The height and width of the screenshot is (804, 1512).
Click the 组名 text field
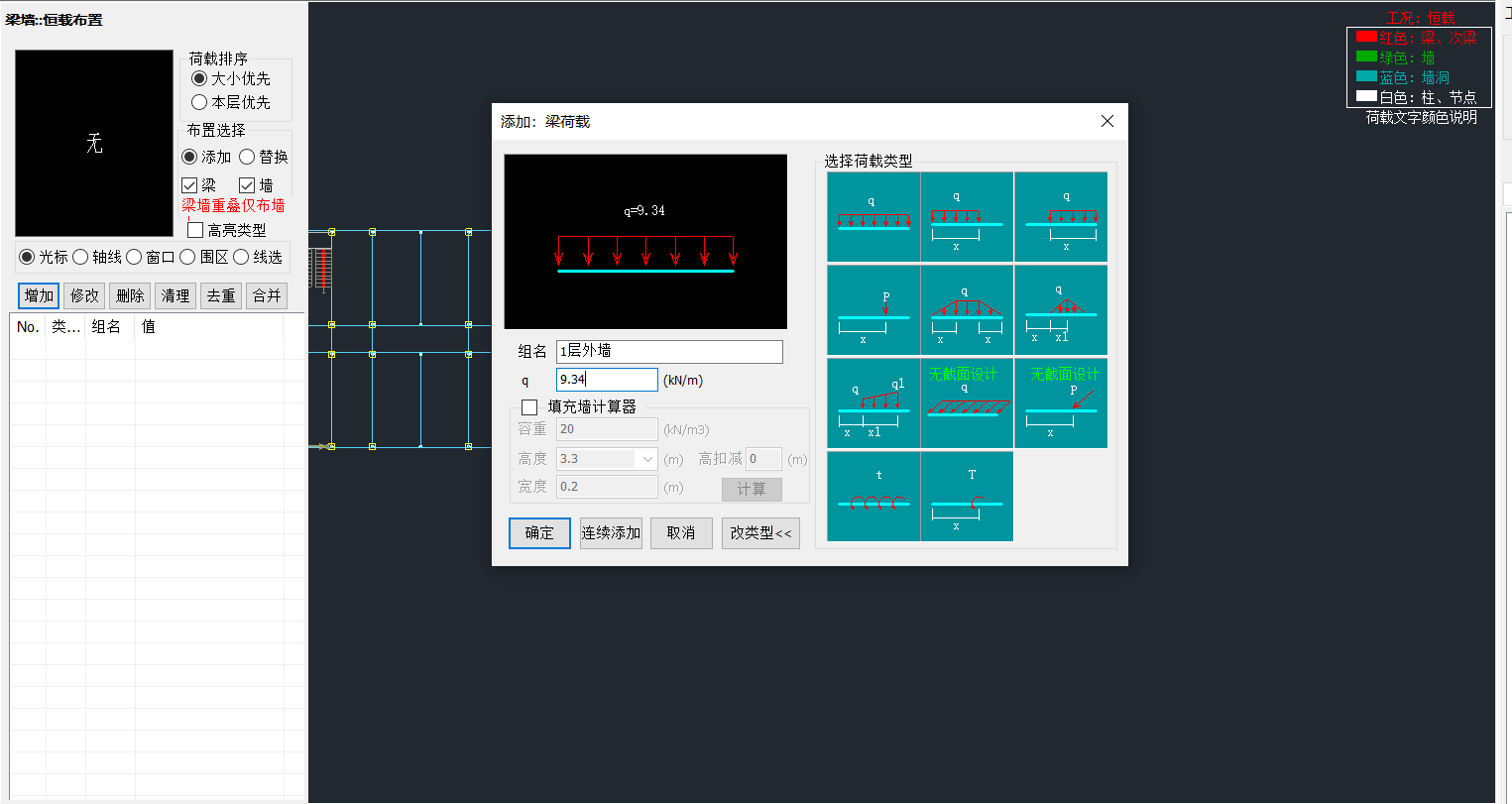(x=669, y=352)
